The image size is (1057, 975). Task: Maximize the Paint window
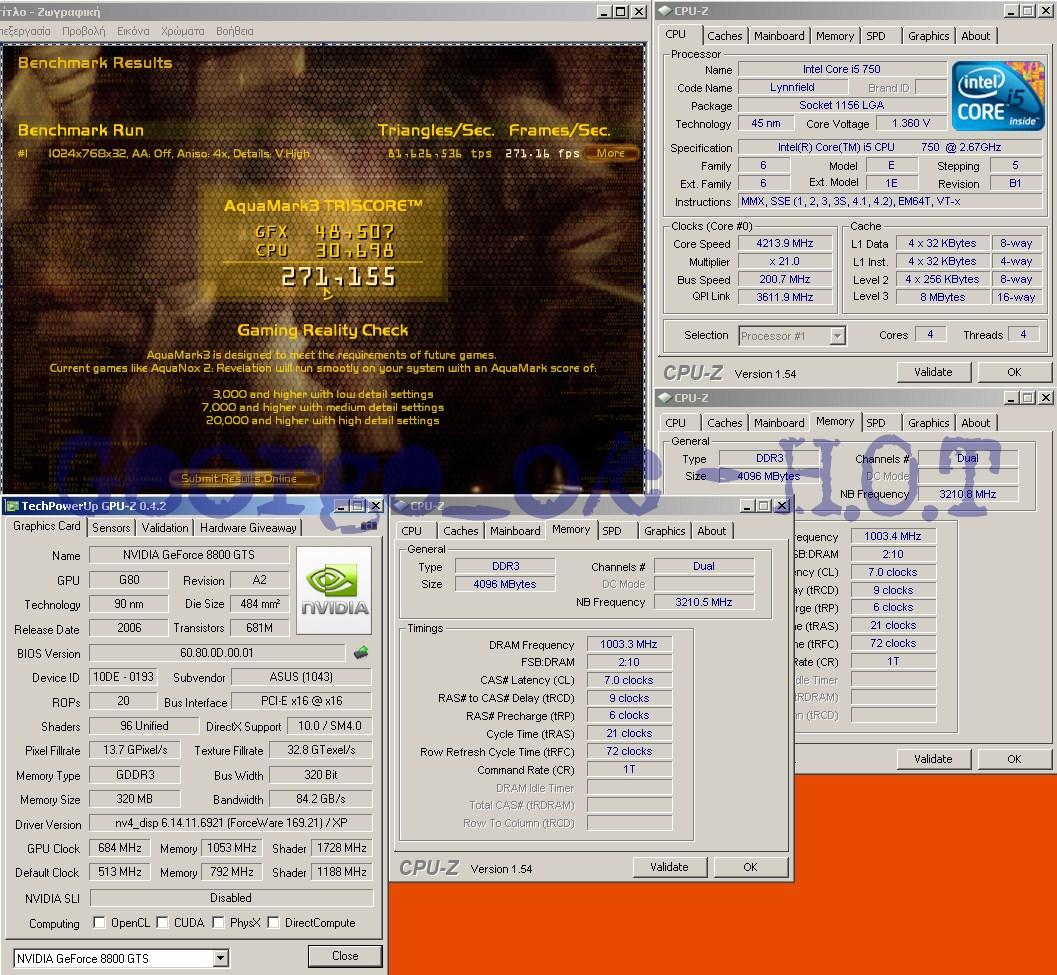coord(621,11)
